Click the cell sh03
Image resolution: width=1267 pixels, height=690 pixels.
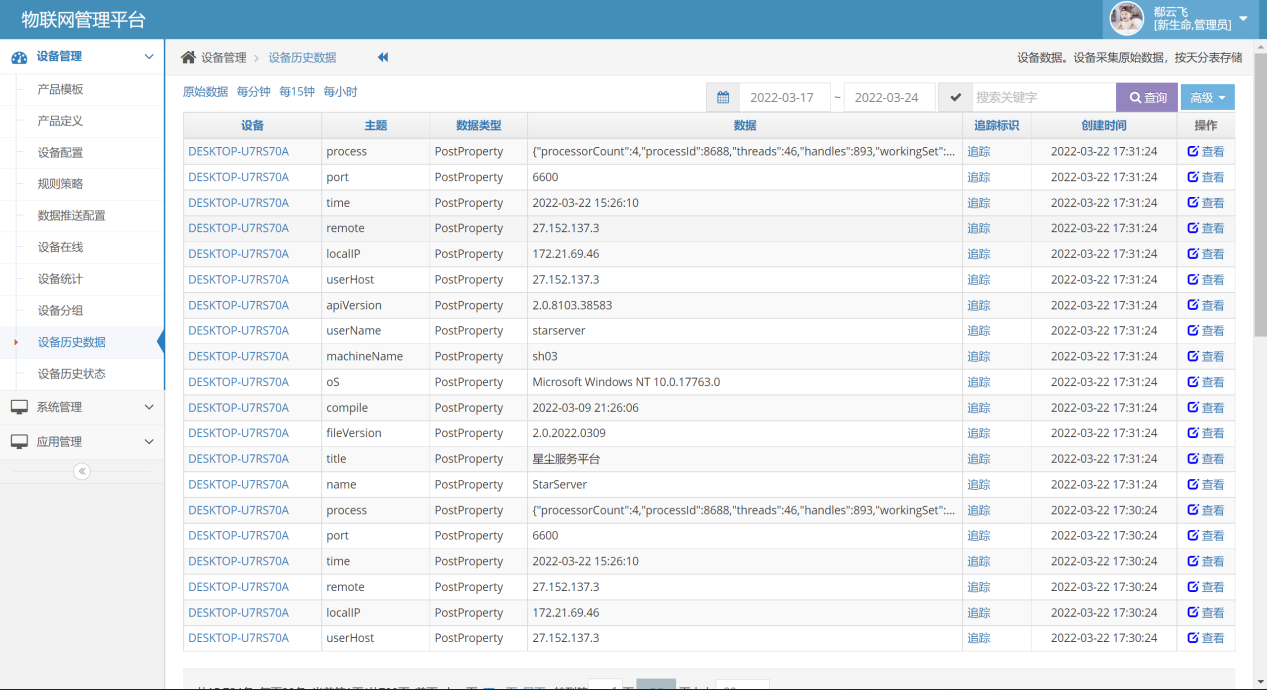[x=545, y=356]
